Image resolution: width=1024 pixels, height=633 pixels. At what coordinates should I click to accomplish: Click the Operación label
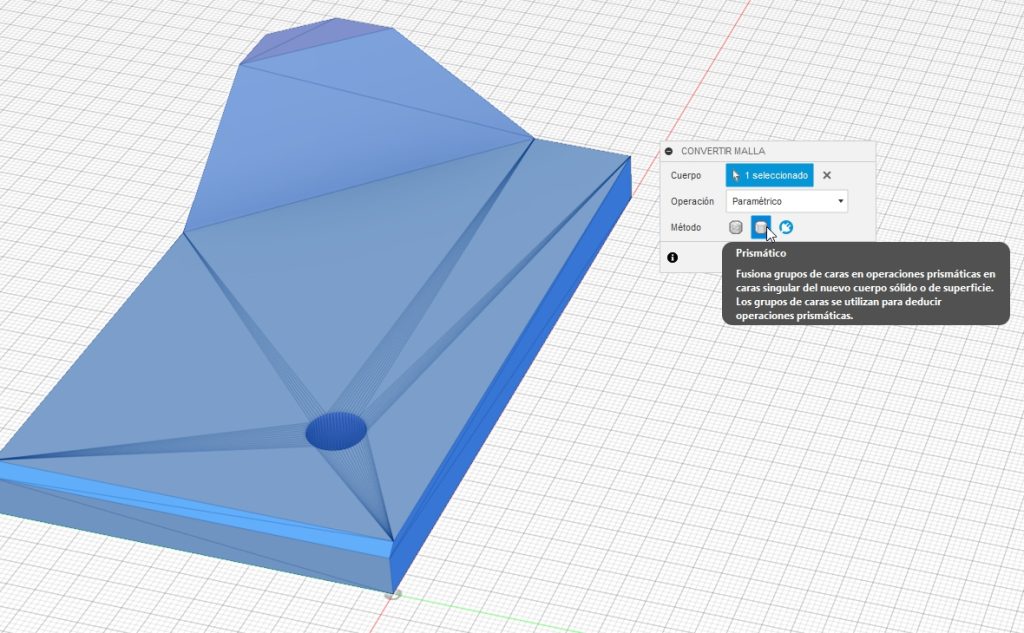(x=692, y=201)
